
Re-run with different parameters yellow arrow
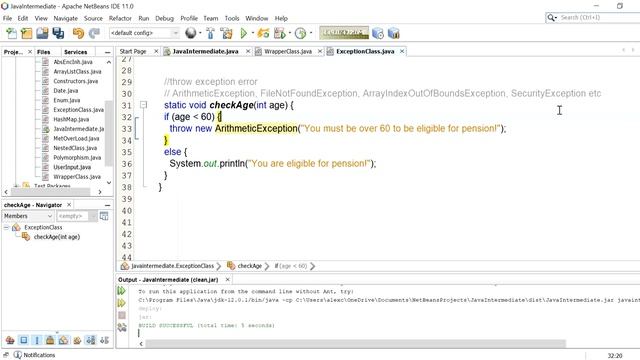[x=122, y=303]
